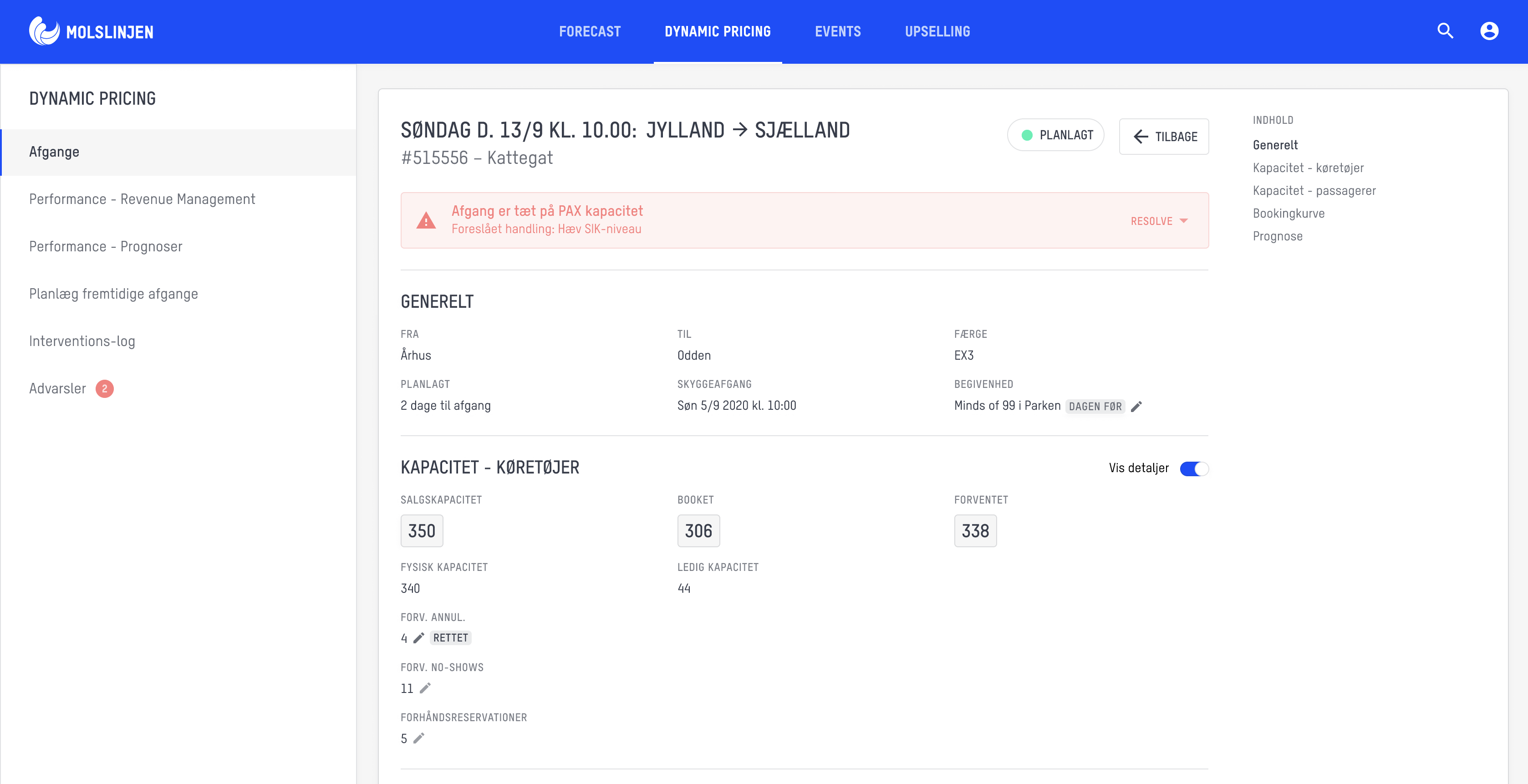Viewport: 1528px width, 784px height.
Task: Expand the Resolve dropdown
Action: click(x=1159, y=221)
